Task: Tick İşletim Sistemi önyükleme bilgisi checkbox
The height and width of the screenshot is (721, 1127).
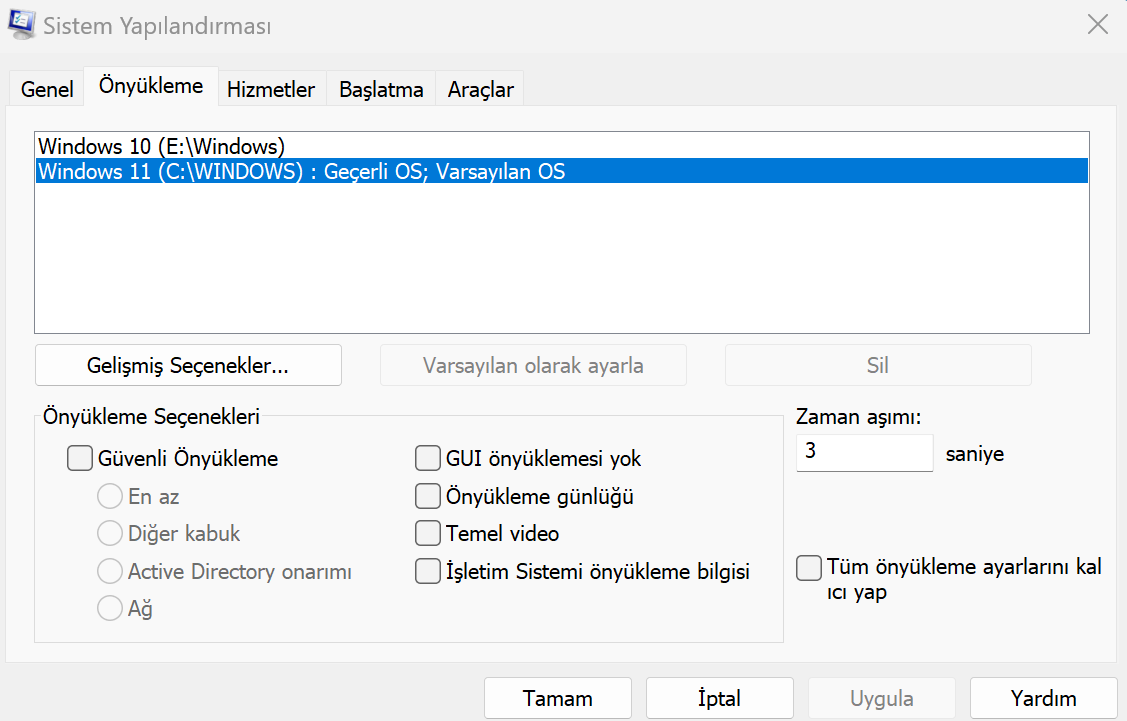Action: point(428,572)
